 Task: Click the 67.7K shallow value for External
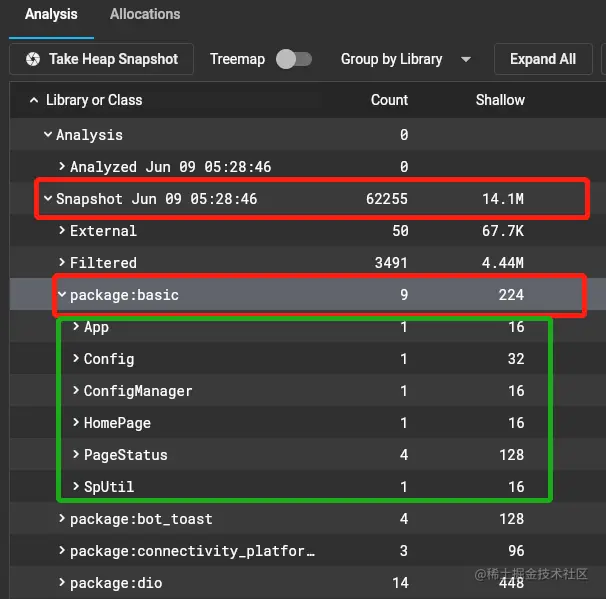503,231
